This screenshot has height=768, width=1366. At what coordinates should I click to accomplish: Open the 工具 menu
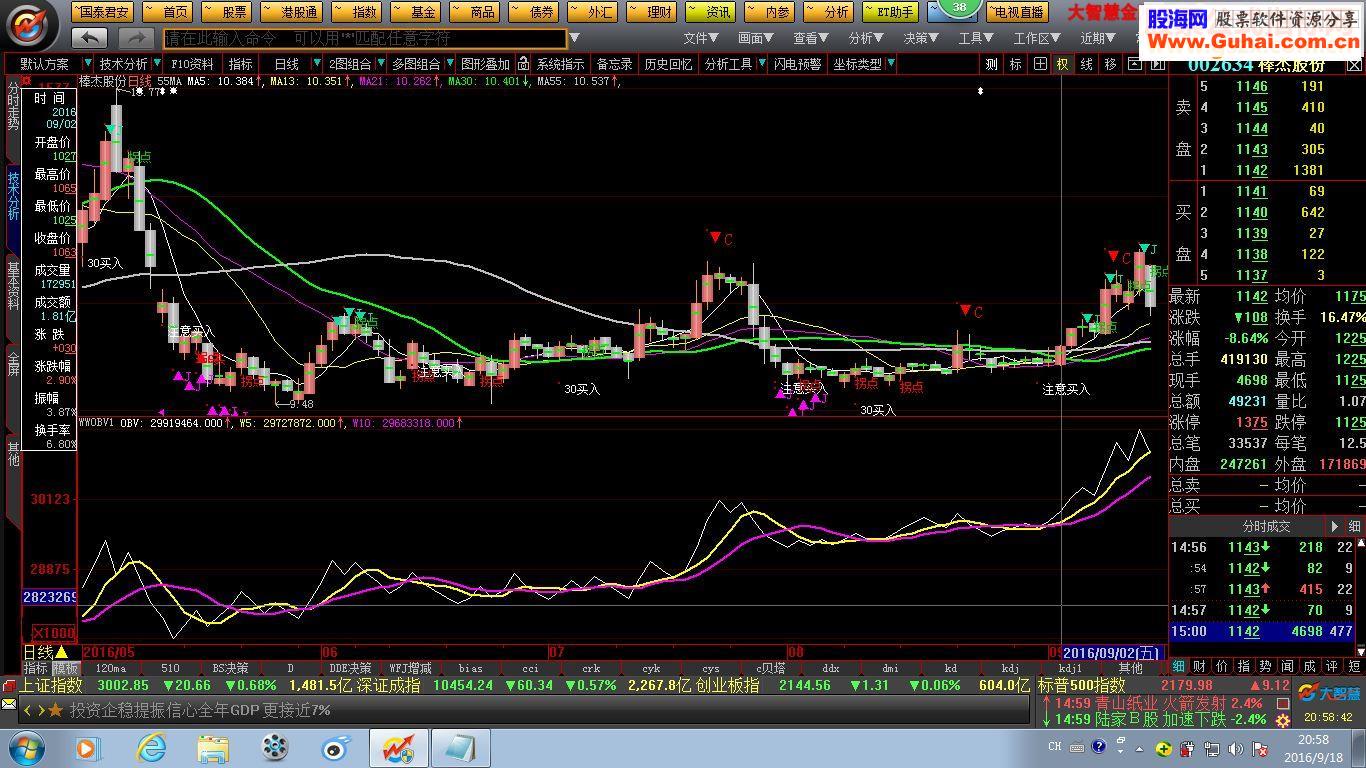[976, 38]
